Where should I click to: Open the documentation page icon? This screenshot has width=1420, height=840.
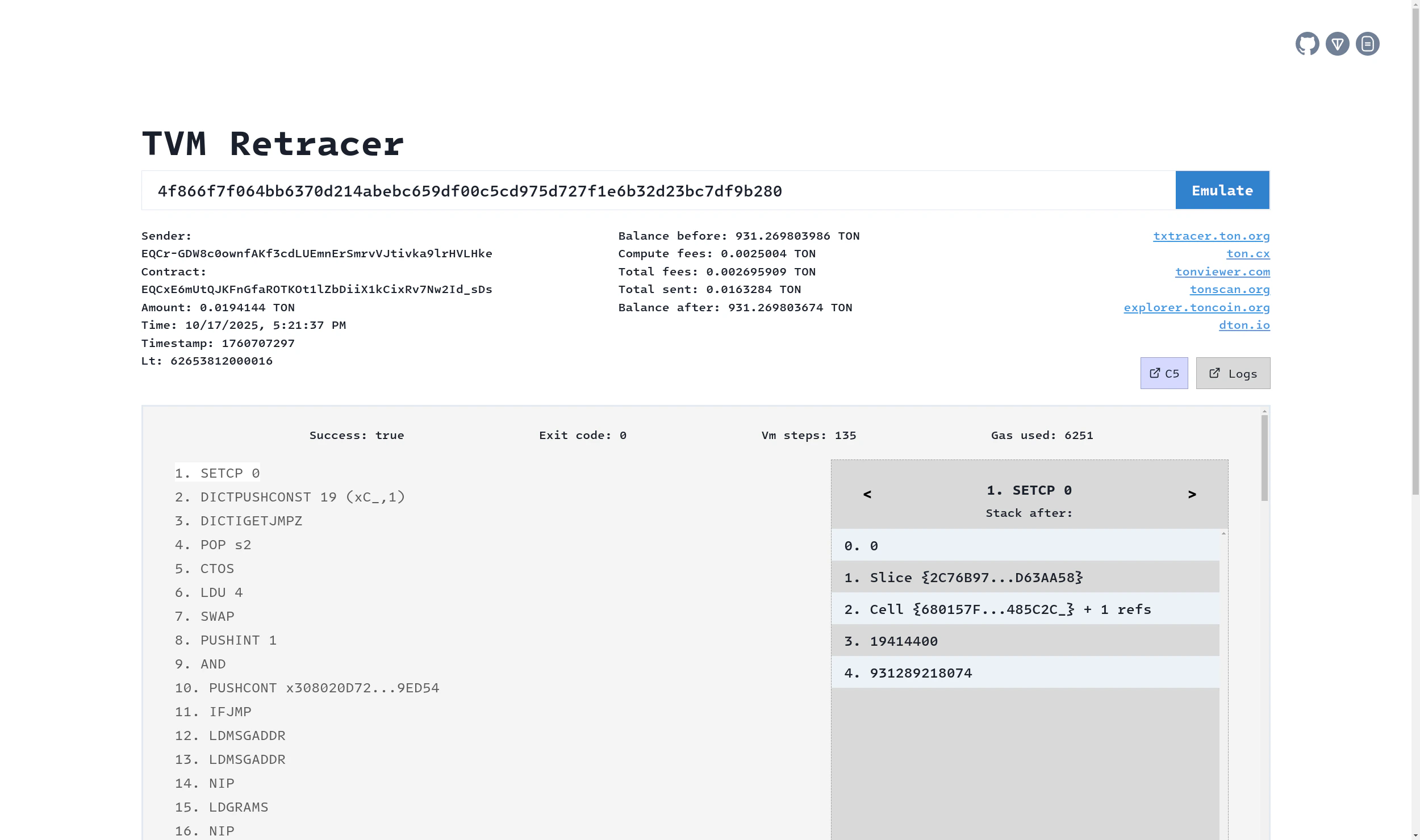(1367, 43)
